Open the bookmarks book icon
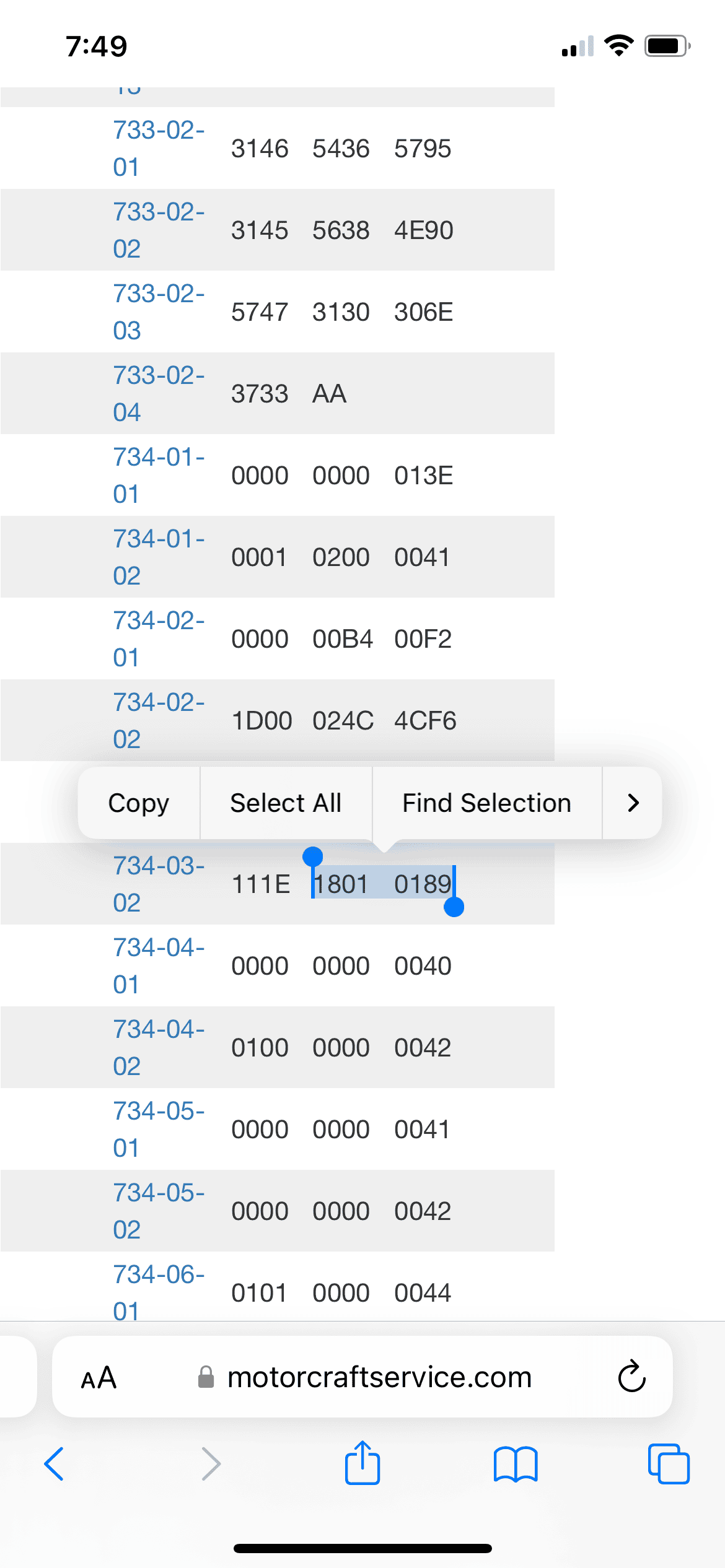Image resolution: width=725 pixels, height=1568 pixels. 516,1464
